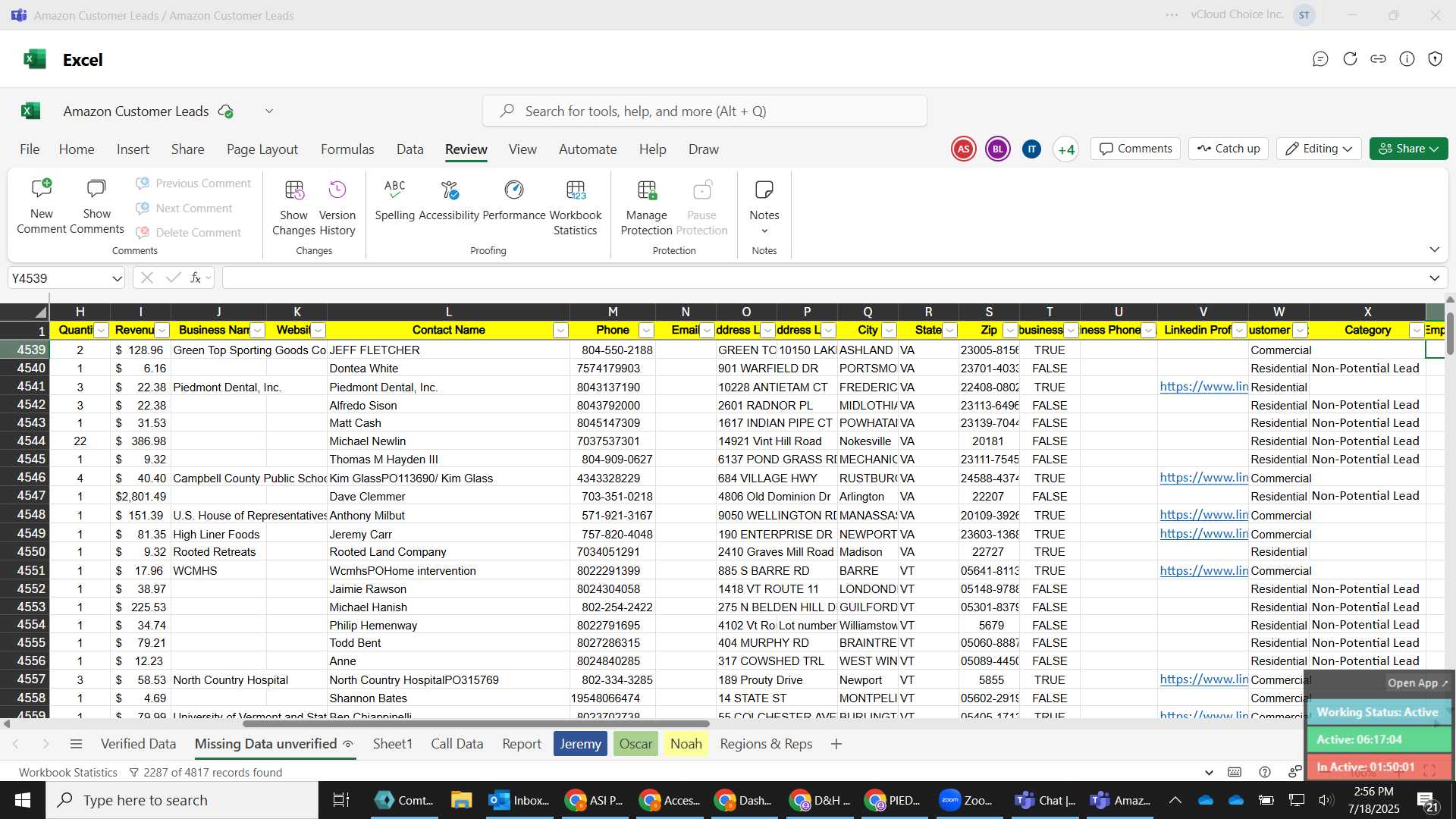Screen dimensions: 1456x819
Task: Open the Help question mark in status bar
Action: pos(1264,772)
